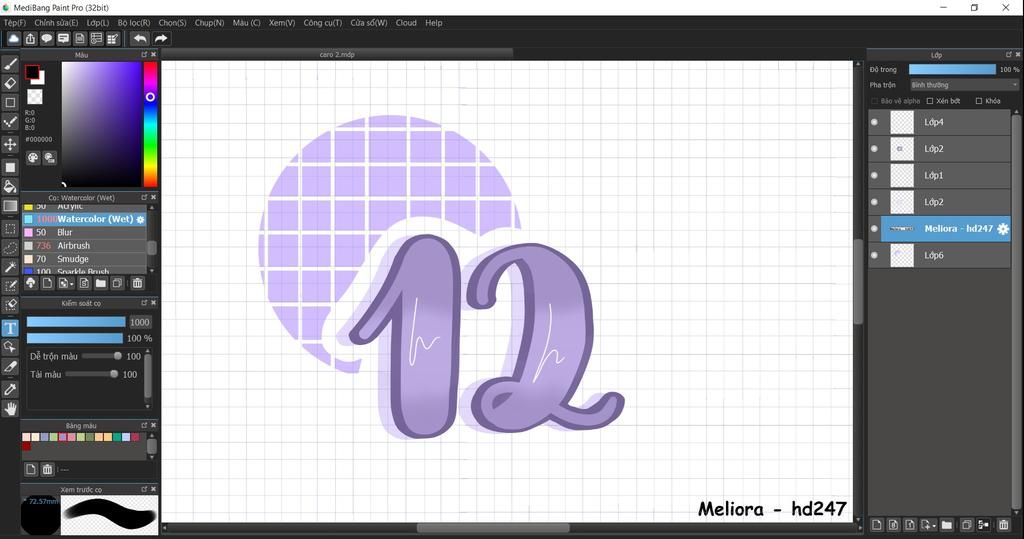Add a layer folder in layer panel
This screenshot has height=539, width=1024.
[946, 525]
